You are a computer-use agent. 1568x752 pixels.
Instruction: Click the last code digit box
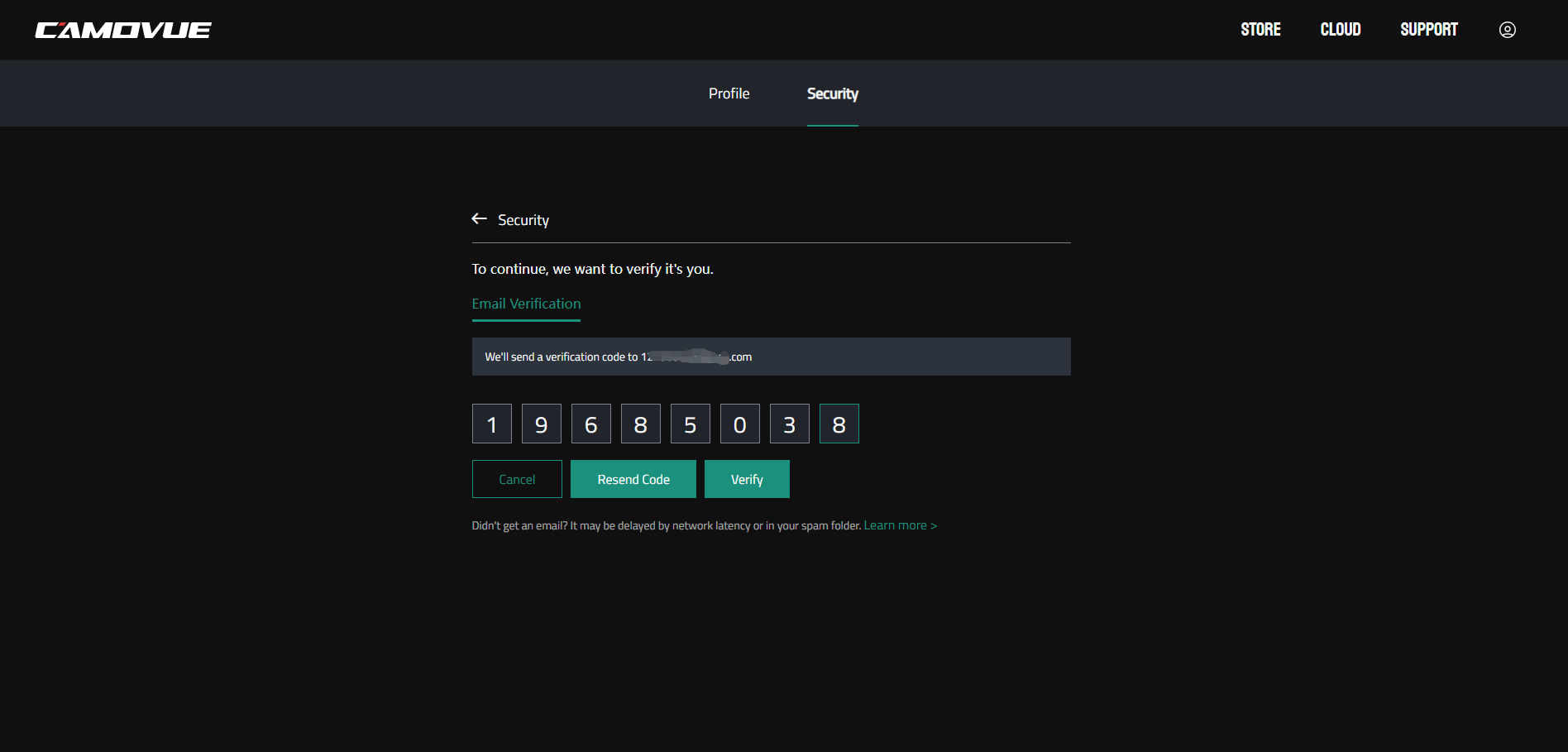click(x=839, y=424)
